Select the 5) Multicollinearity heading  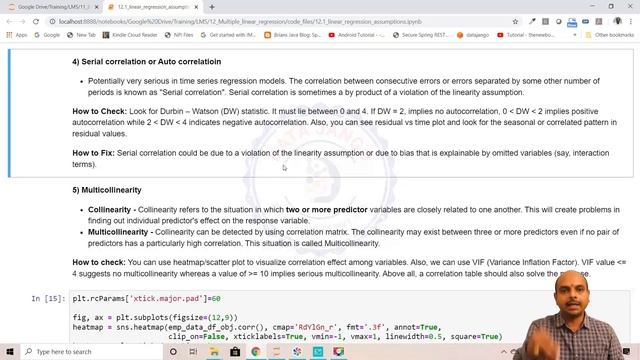coord(107,190)
